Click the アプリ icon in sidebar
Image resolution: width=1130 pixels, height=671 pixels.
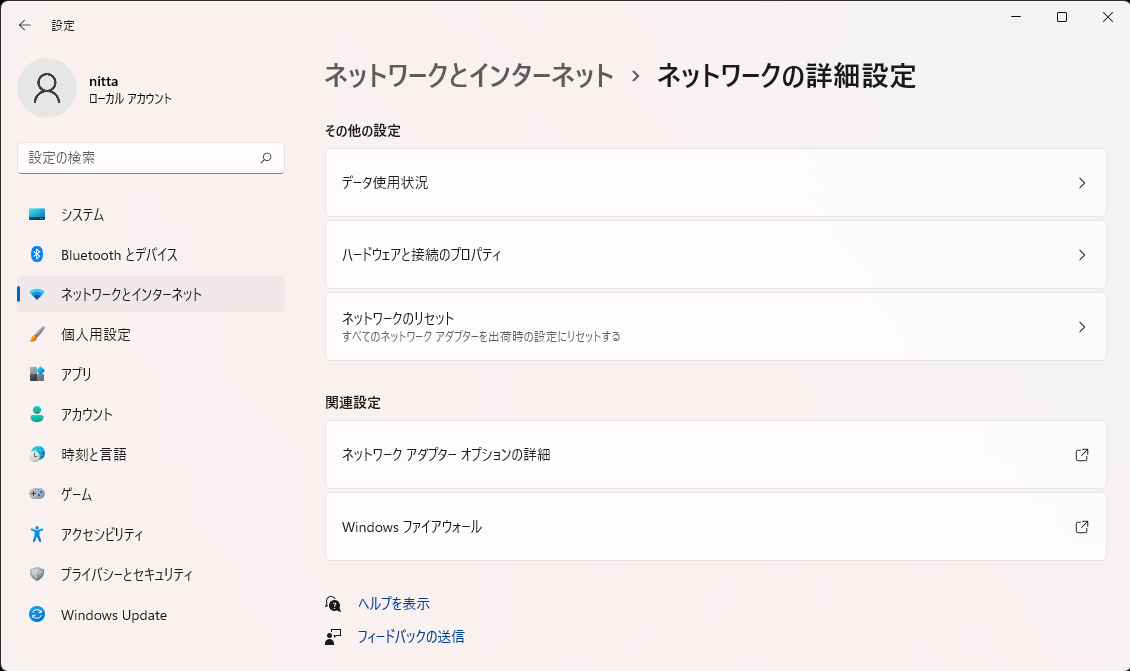click(x=37, y=374)
